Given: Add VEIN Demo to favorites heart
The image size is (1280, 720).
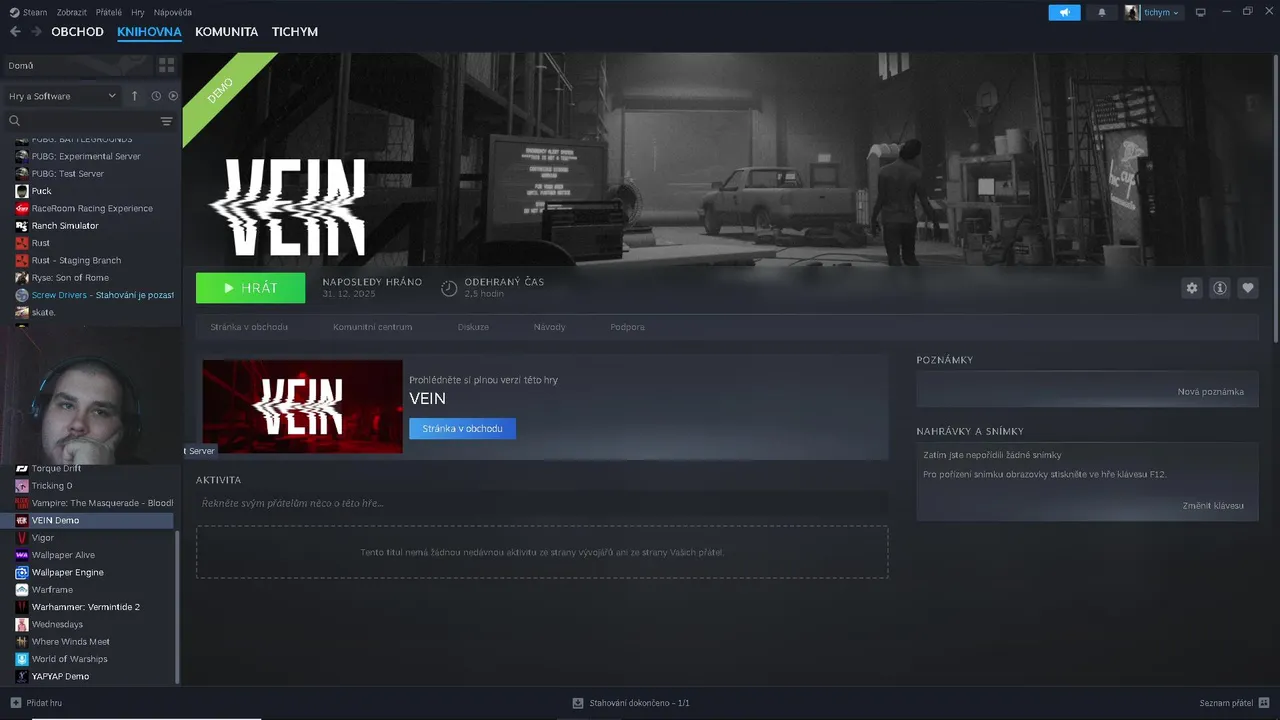Looking at the screenshot, I should pos(1247,288).
